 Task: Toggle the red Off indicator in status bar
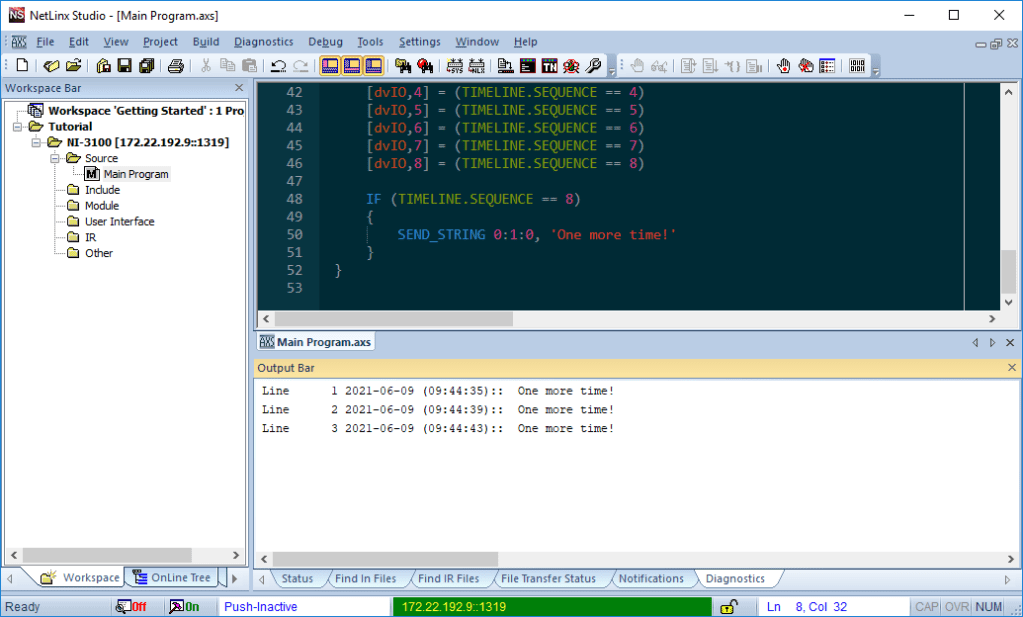click(x=131, y=607)
